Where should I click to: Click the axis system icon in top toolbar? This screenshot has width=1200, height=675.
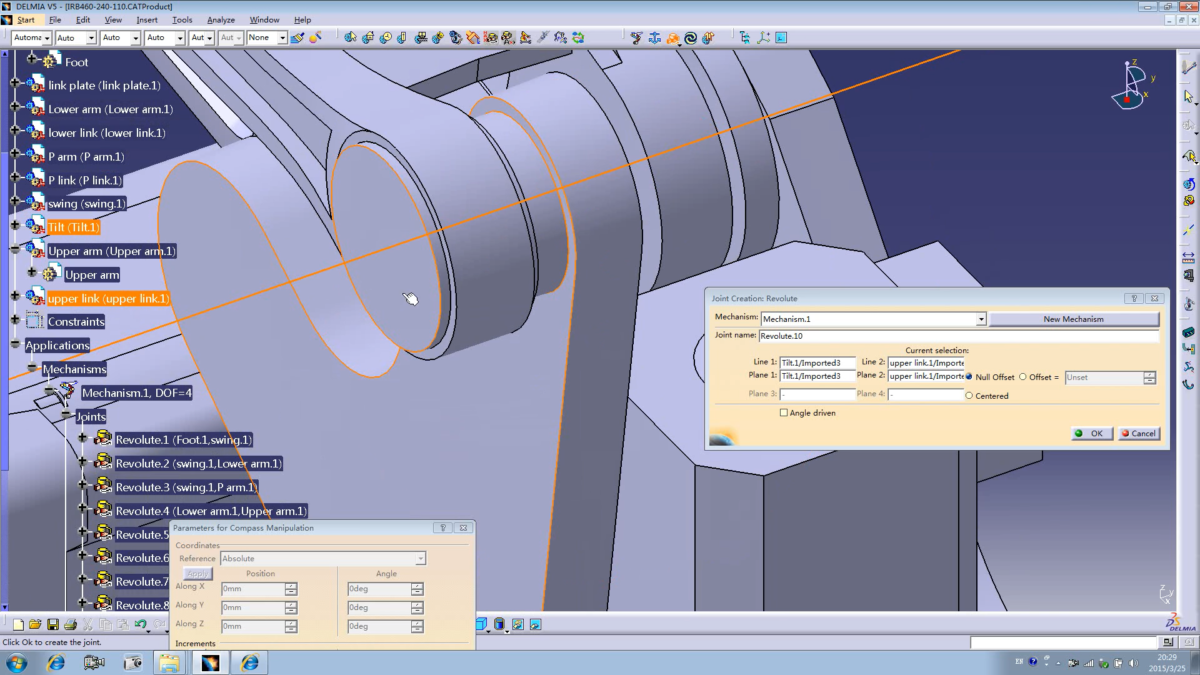point(763,37)
